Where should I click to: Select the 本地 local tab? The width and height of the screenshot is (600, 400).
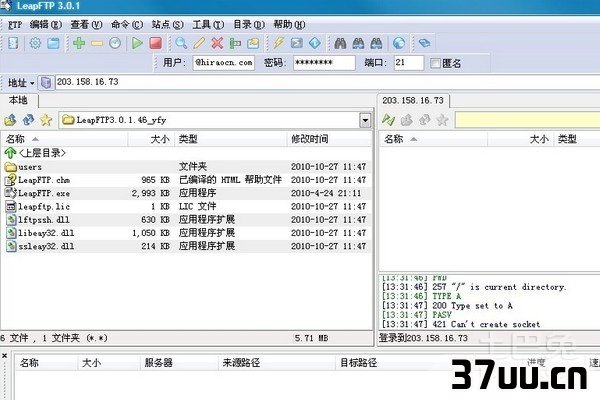coord(18,100)
